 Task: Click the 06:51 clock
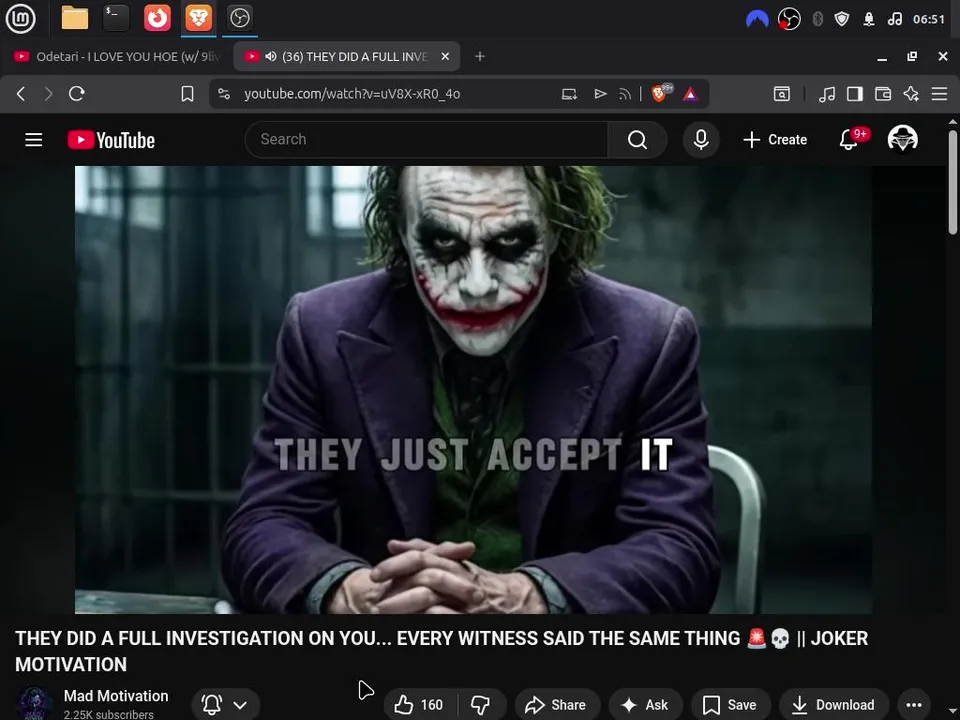929,19
